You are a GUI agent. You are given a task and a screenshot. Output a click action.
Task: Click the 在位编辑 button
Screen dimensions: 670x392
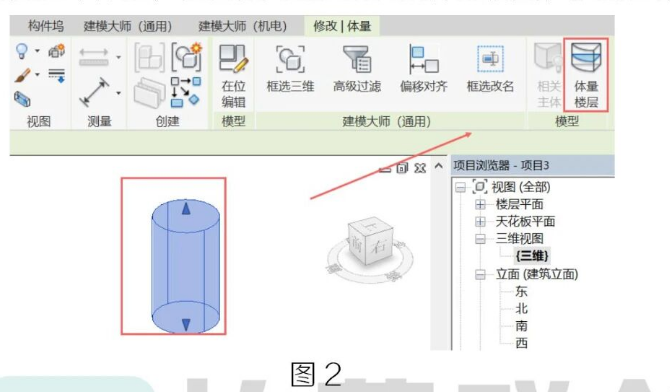[233, 76]
